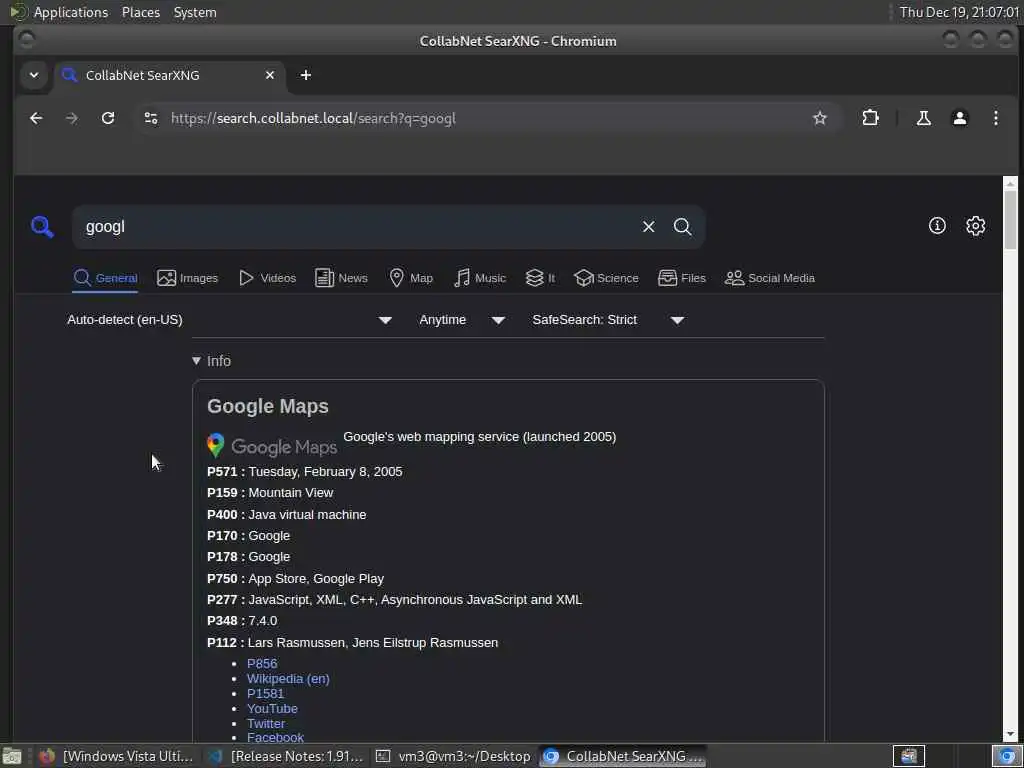Click the SearXNG magnifier logo

tap(42, 227)
